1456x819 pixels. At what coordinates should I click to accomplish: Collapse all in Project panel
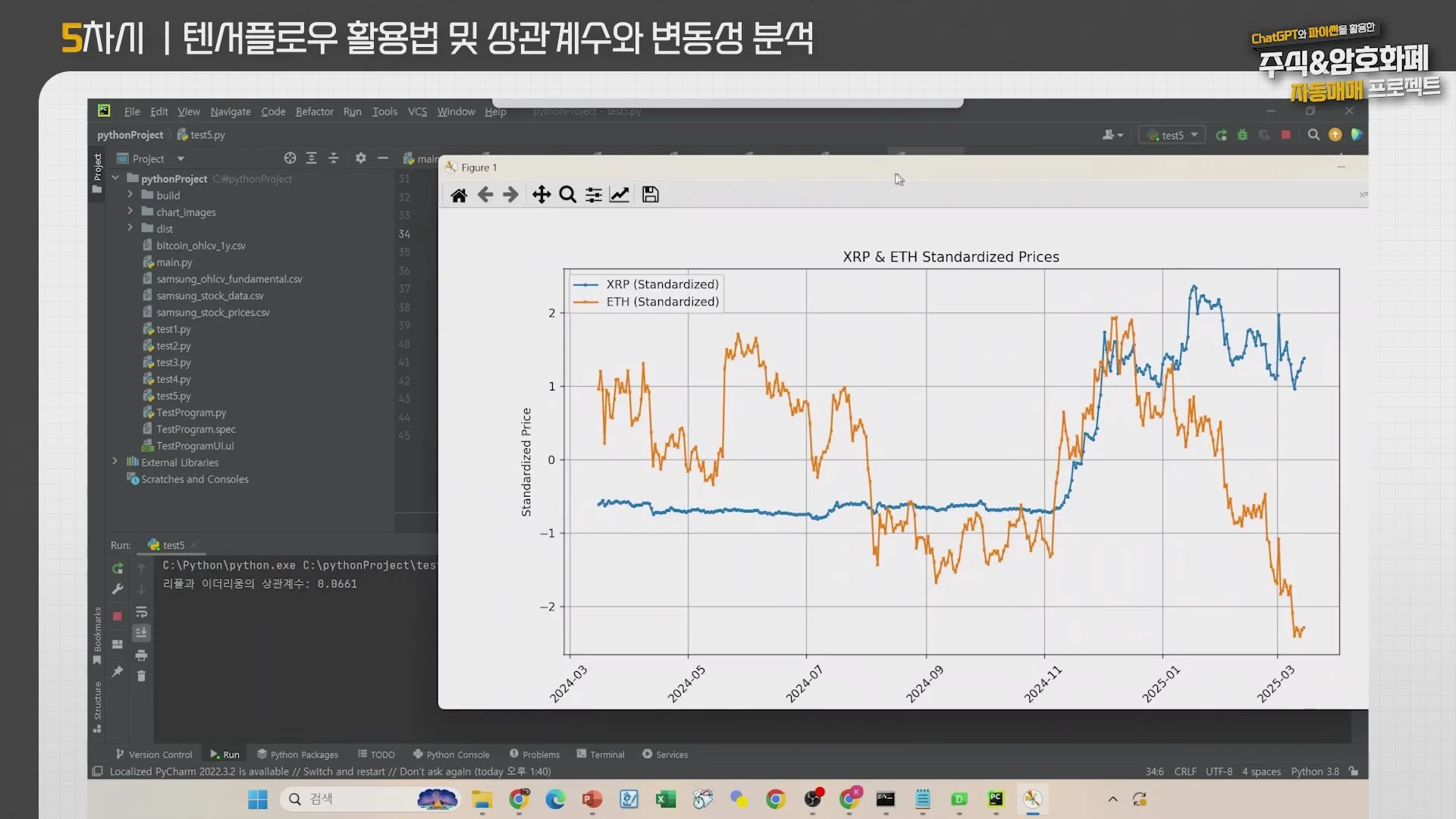[333, 158]
